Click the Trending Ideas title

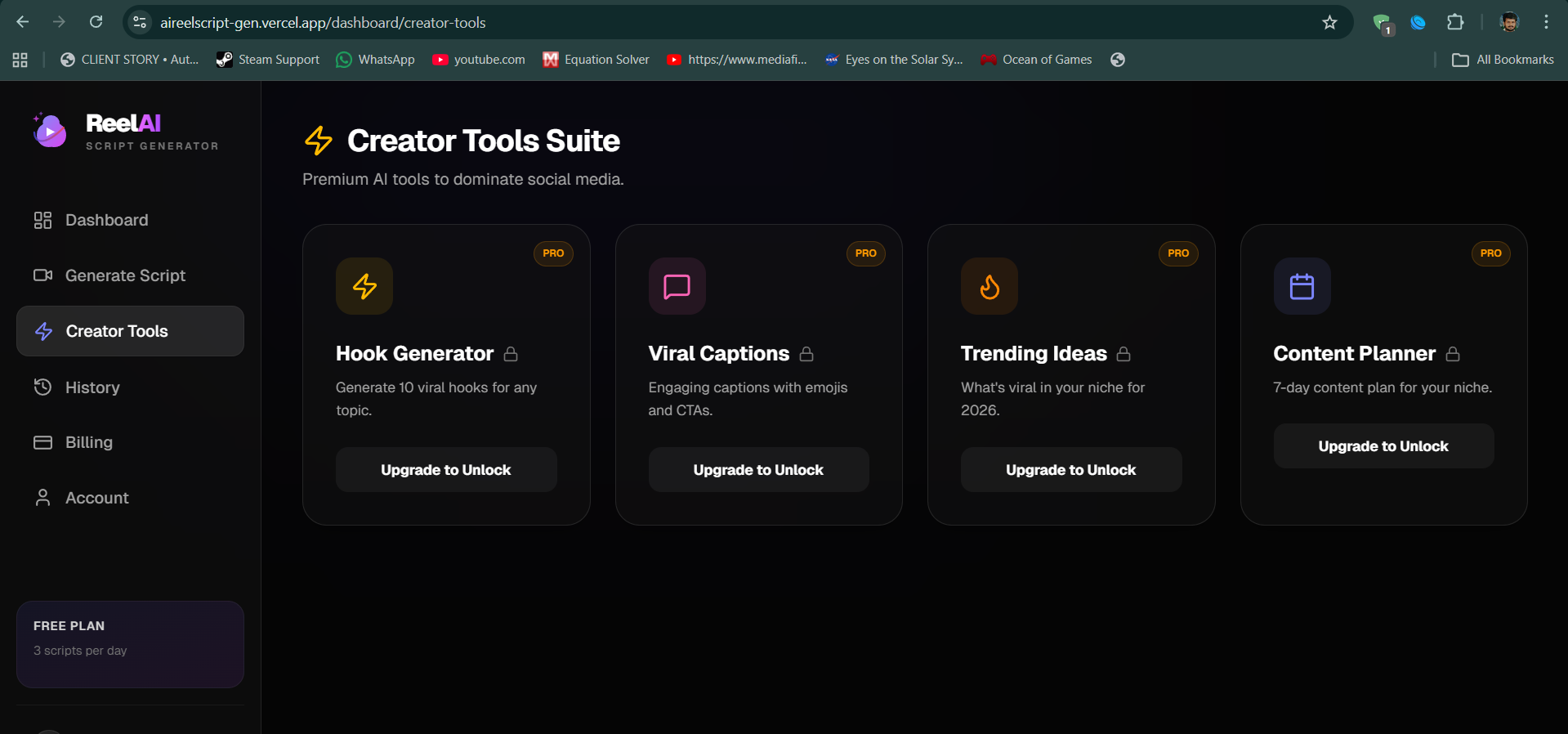[1034, 354]
